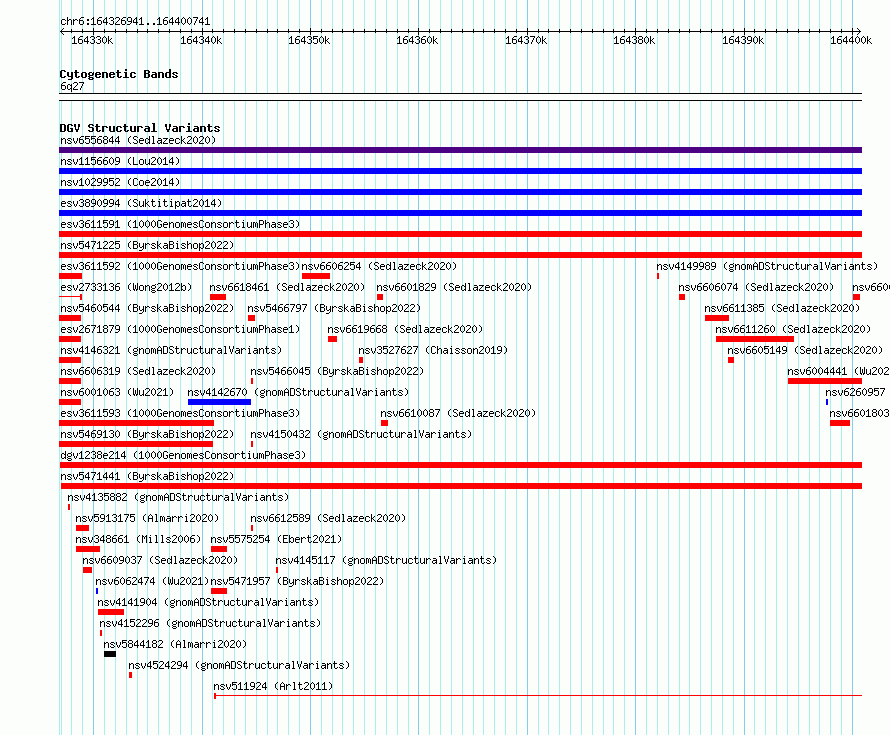Select the red bar under nsv6004441
Image resolution: width=890 pixels, height=735 pixels.
pos(825,381)
